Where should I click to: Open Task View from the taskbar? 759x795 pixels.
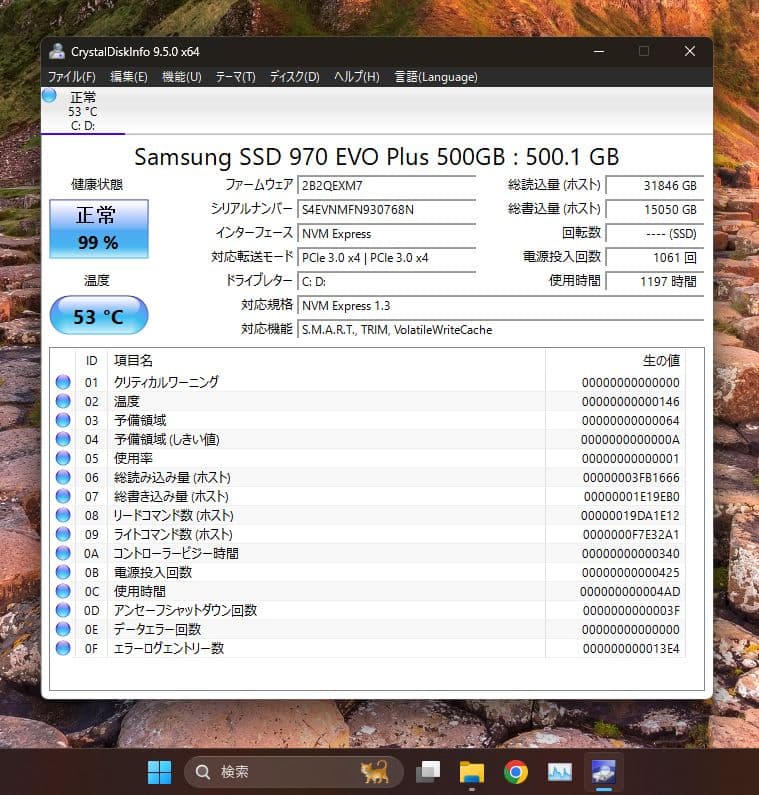428,772
